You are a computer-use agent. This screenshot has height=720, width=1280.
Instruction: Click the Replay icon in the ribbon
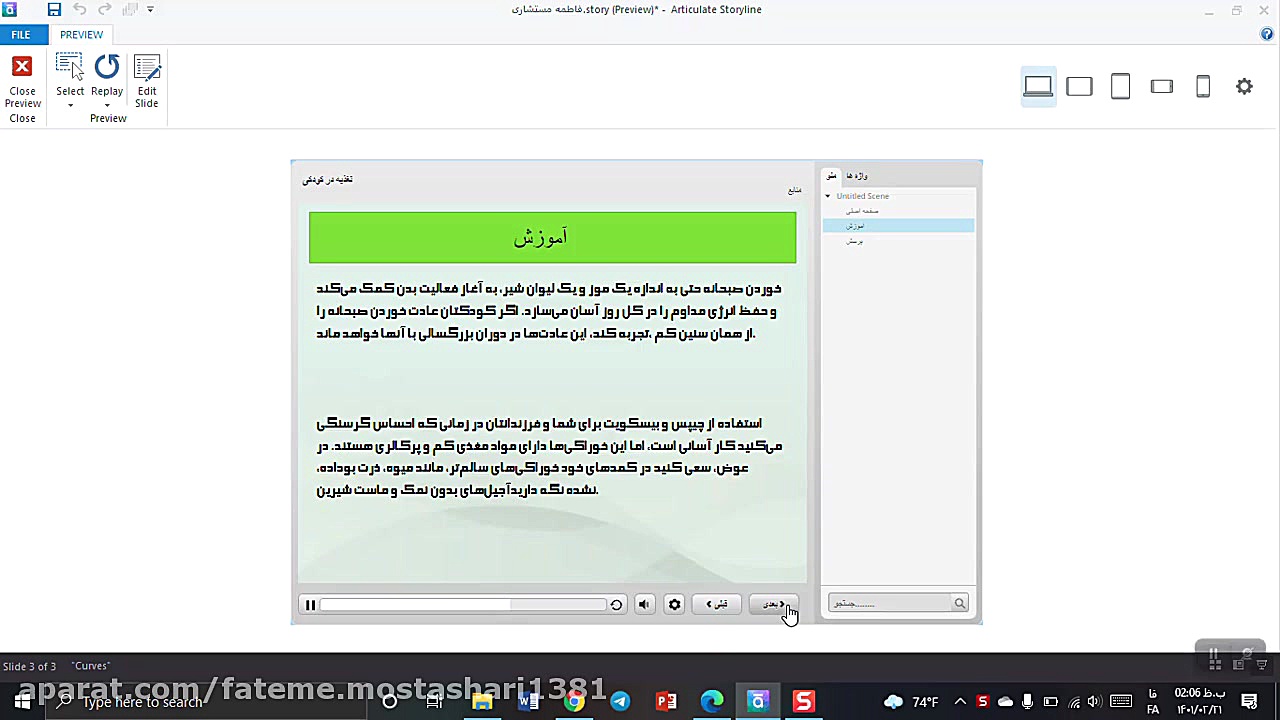[x=107, y=66]
